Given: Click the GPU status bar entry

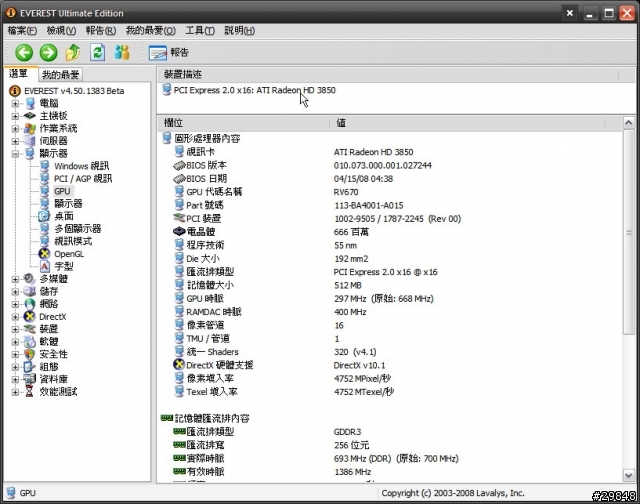Looking at the screenshot, I should 21,493.
